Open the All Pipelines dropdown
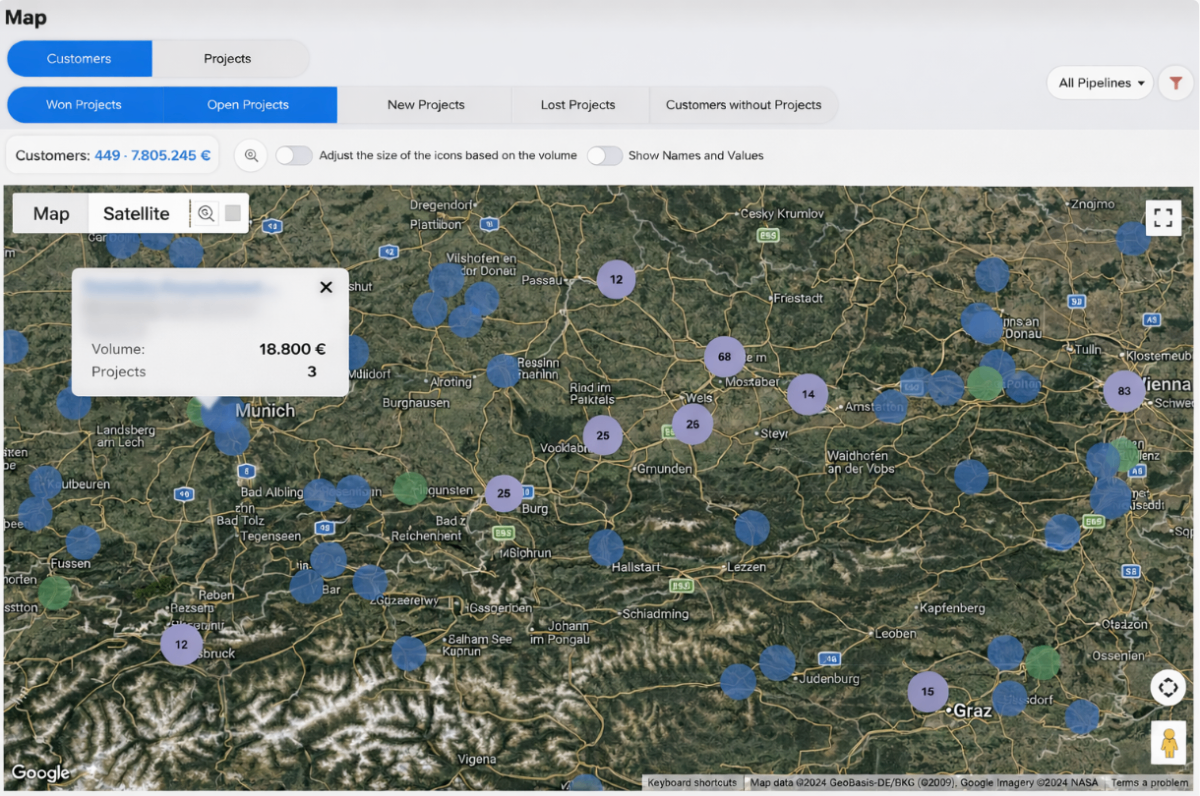1200x796 pixels. 1100,83
